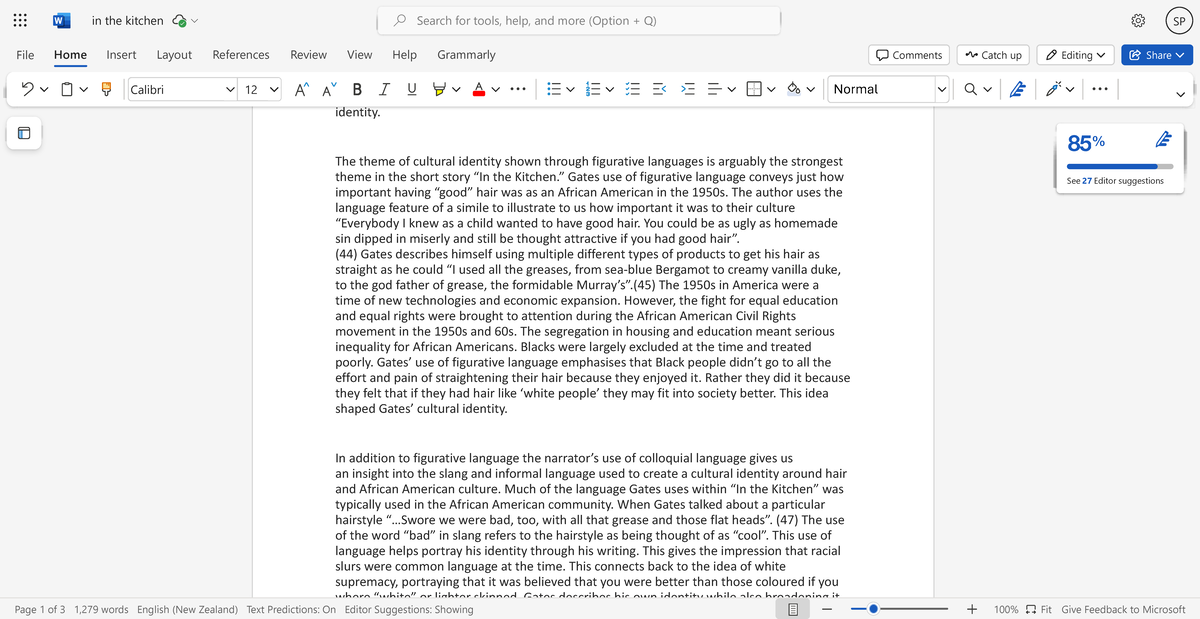Increase font size with Grow Font
Viewport: 1200px width, 619px height.
click(x=301, y=89)
